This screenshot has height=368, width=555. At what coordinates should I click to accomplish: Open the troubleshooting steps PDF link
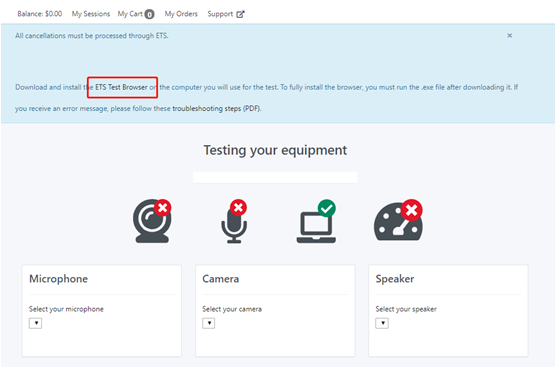pos(216,109)
